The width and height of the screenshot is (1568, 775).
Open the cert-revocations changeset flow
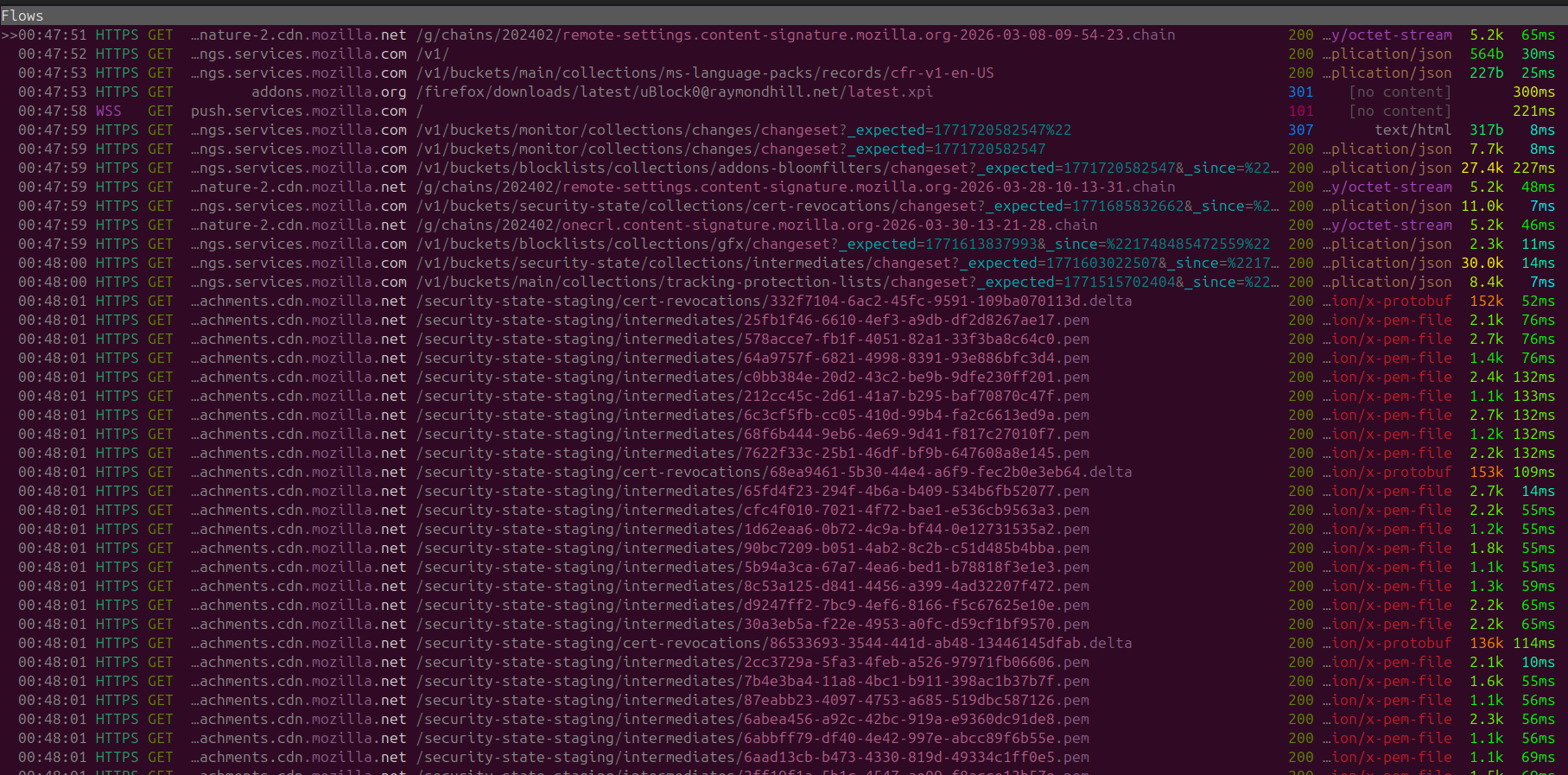pos(784,206)
